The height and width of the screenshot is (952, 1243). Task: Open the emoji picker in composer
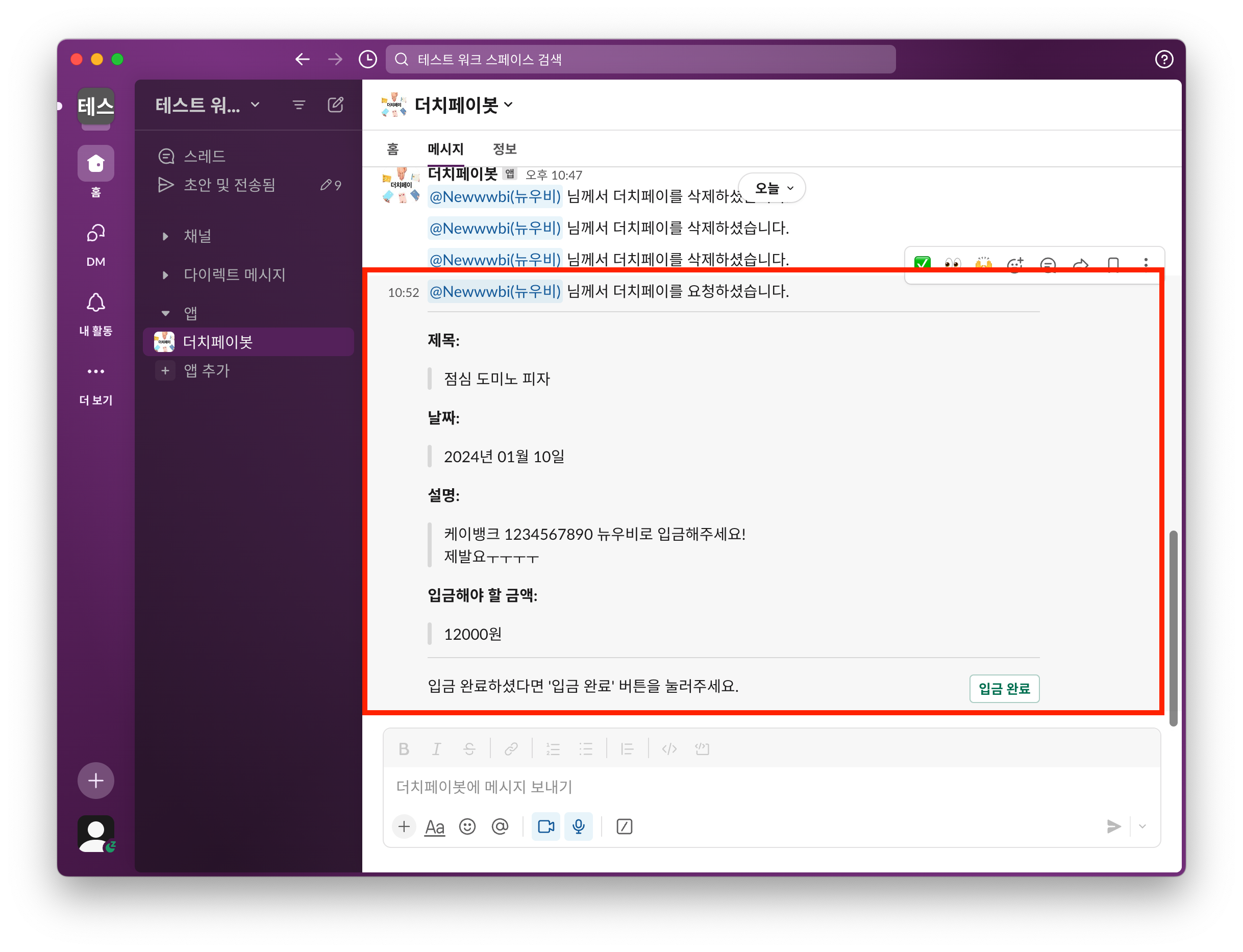click(467, 826)
